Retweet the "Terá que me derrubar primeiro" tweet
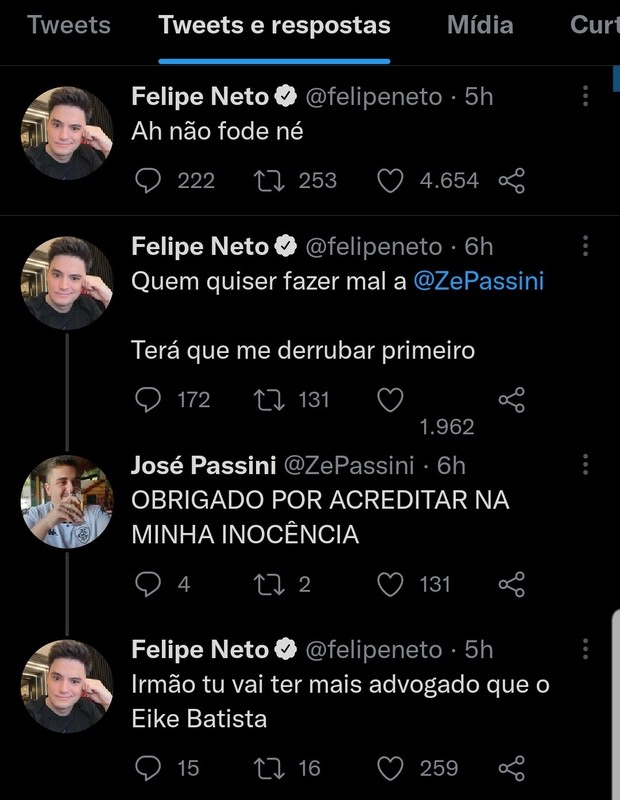Viewport: 620px width, 800px height. 268,400
